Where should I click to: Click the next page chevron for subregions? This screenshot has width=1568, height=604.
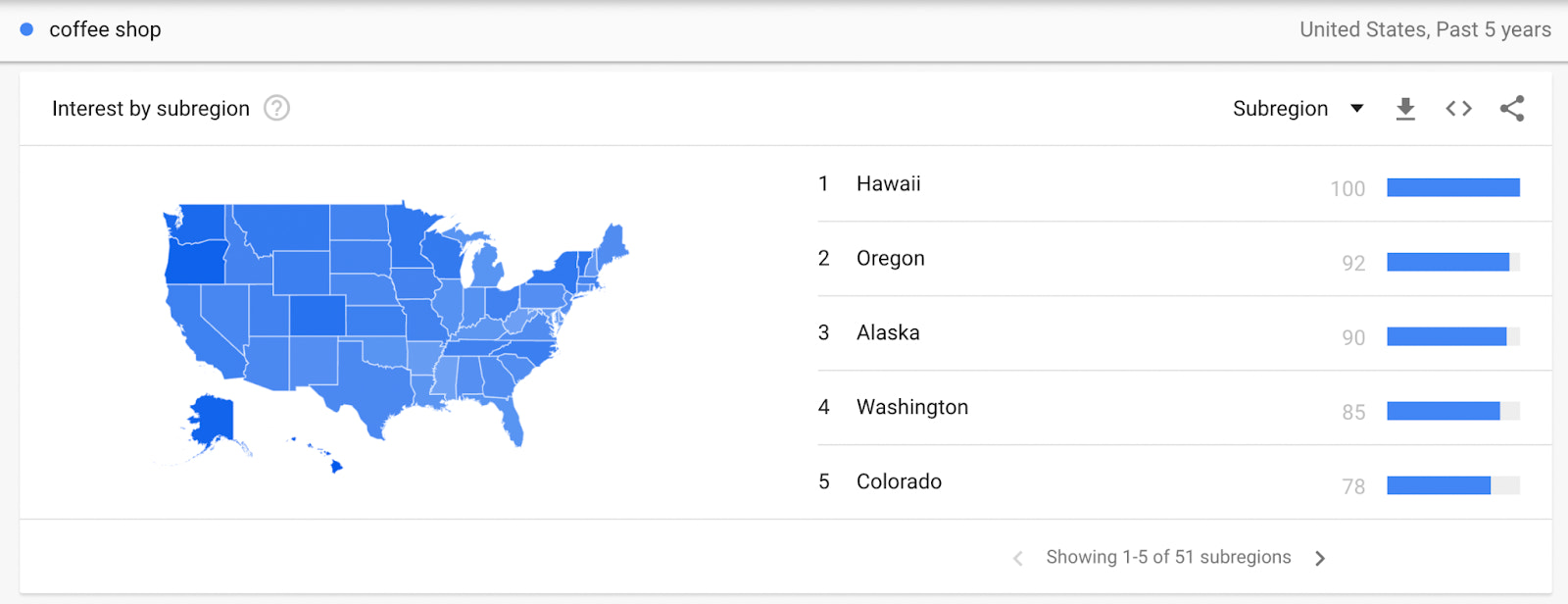(x=1319, y=557)
